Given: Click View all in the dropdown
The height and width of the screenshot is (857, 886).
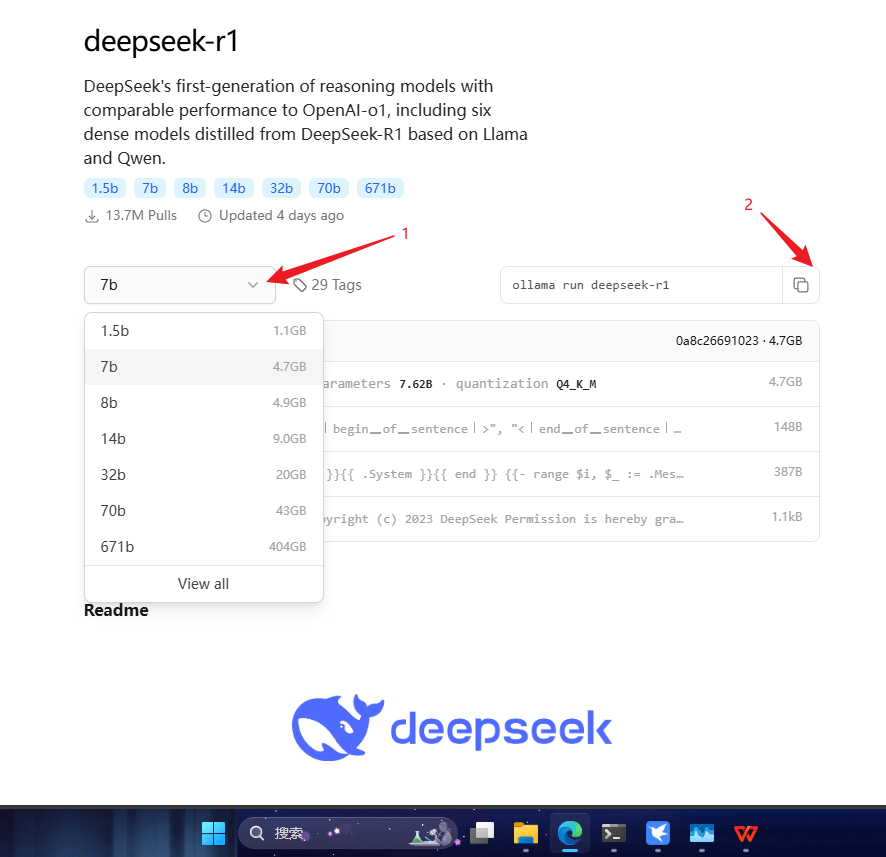Looking at the screenshot, I should pyautogui.click(x=204, y=584).
